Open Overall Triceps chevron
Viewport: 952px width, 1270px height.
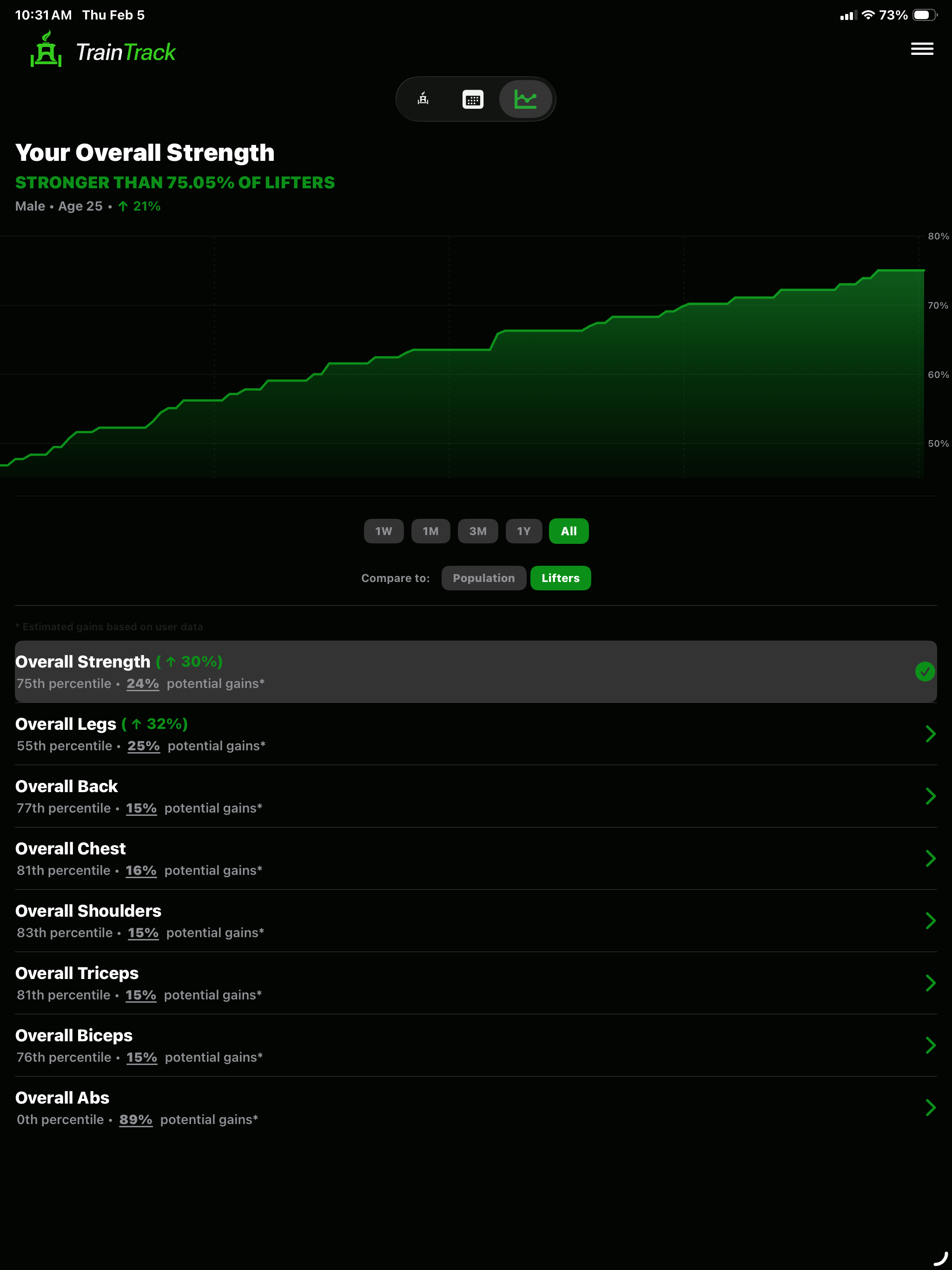[x=931, y=983]
